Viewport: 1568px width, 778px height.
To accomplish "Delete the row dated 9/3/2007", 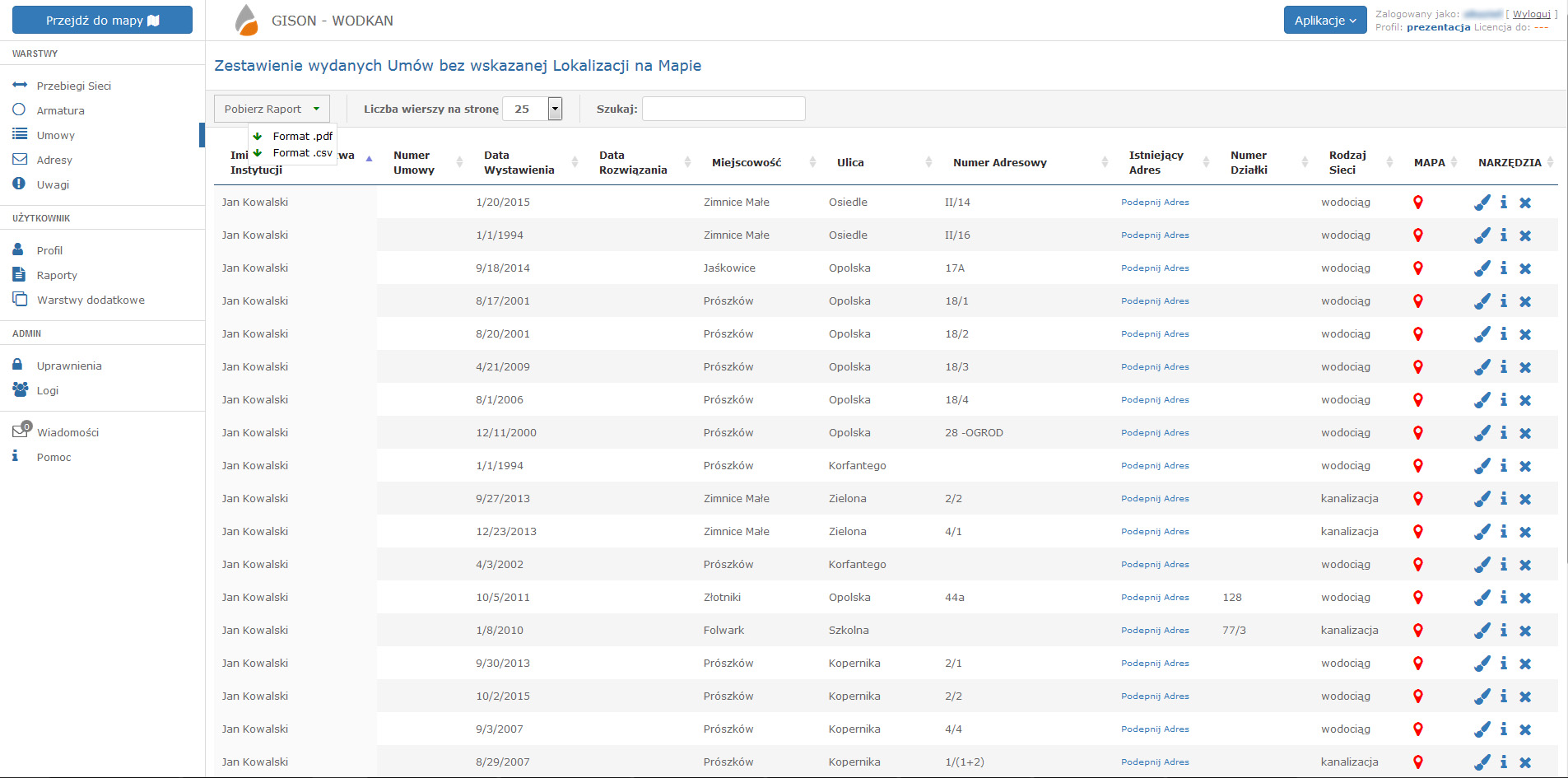I will (1525, 729).
